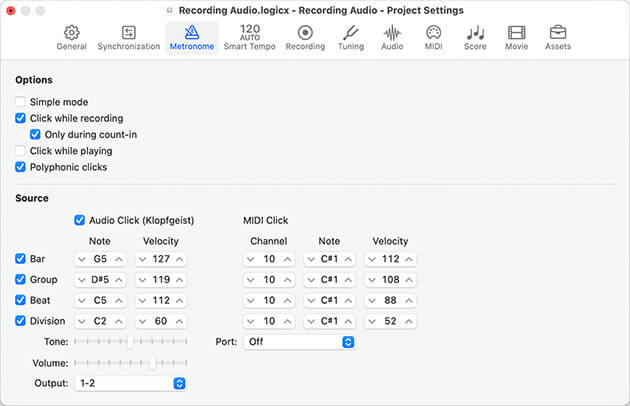This screenshot has width=630, height=406.
Task: Open Tuning settings with tuning fork icon
Action: [x=351, y=38]
